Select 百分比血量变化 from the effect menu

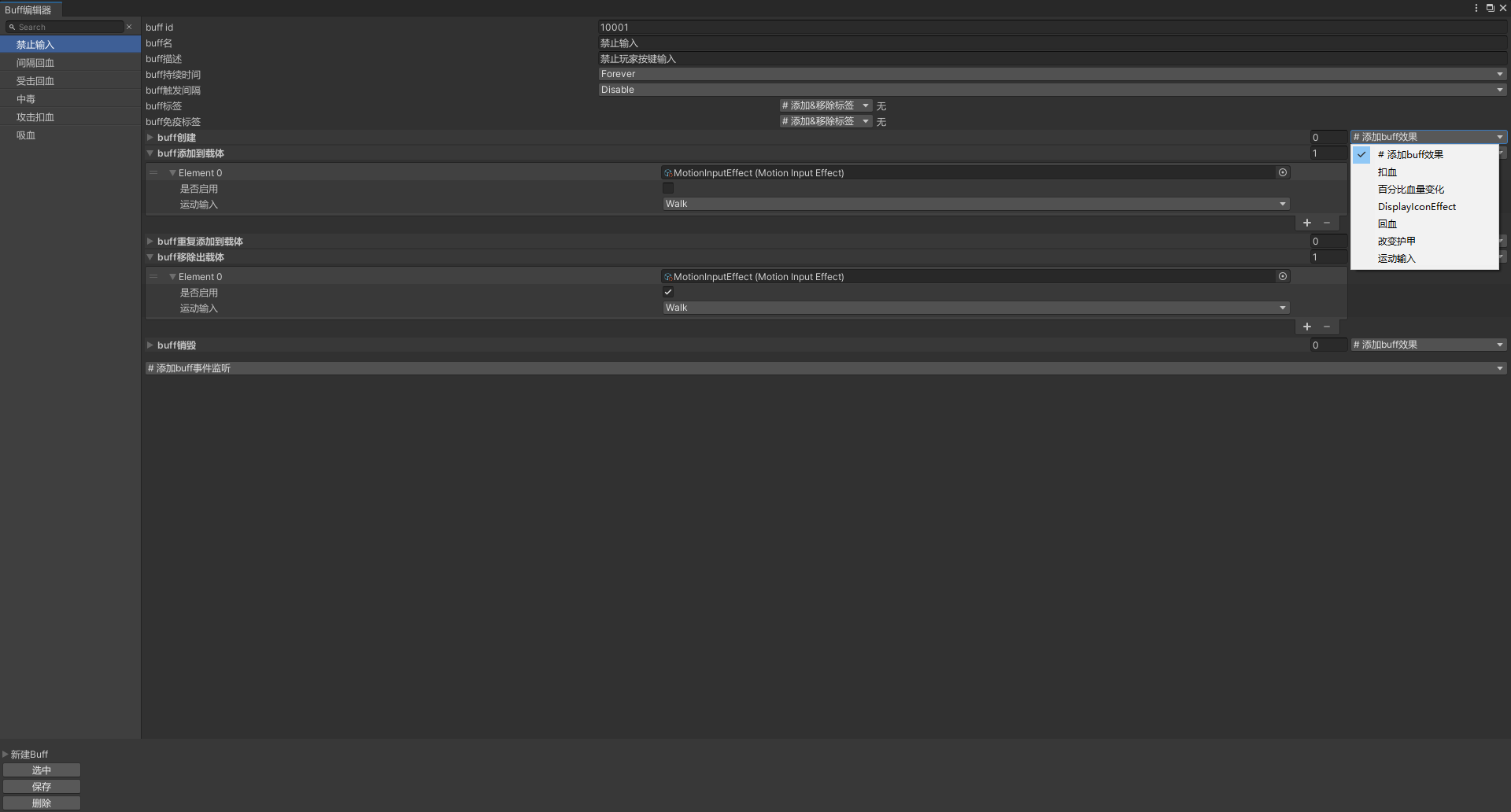pos(1424,189)
